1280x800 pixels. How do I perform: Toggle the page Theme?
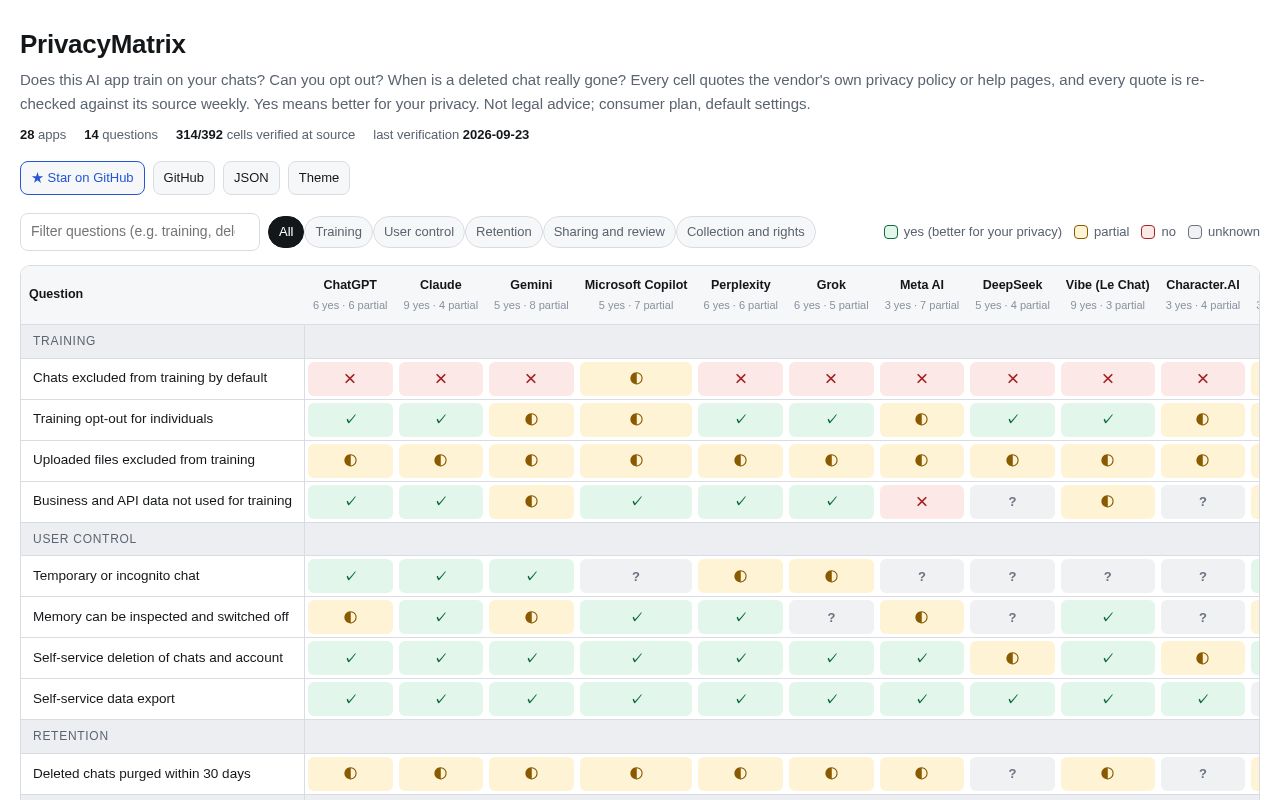(319, 178)
